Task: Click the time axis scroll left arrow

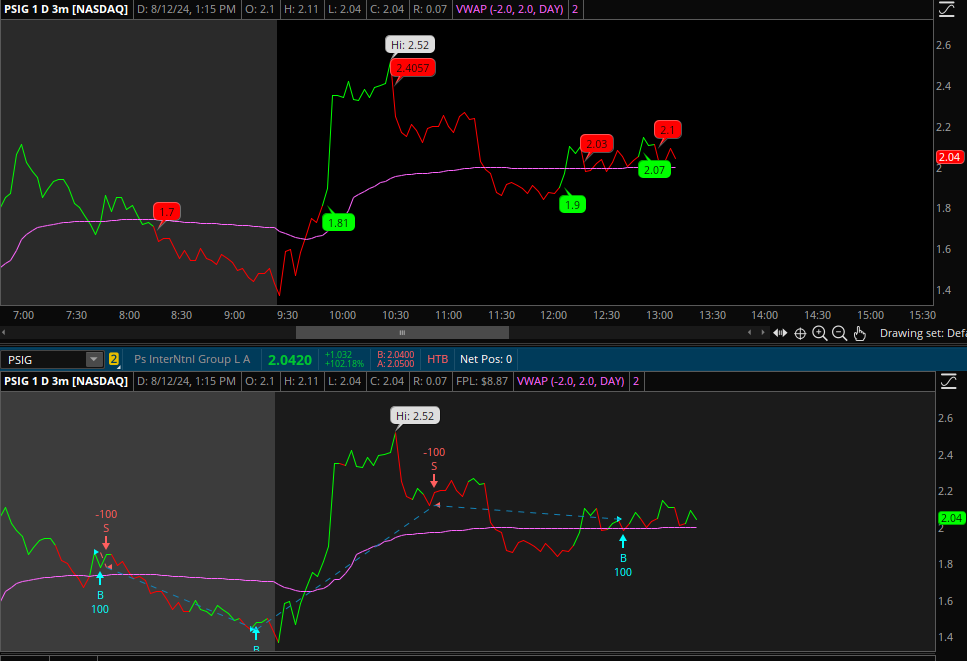Action: pyautogui.click(x=6, y=332)
